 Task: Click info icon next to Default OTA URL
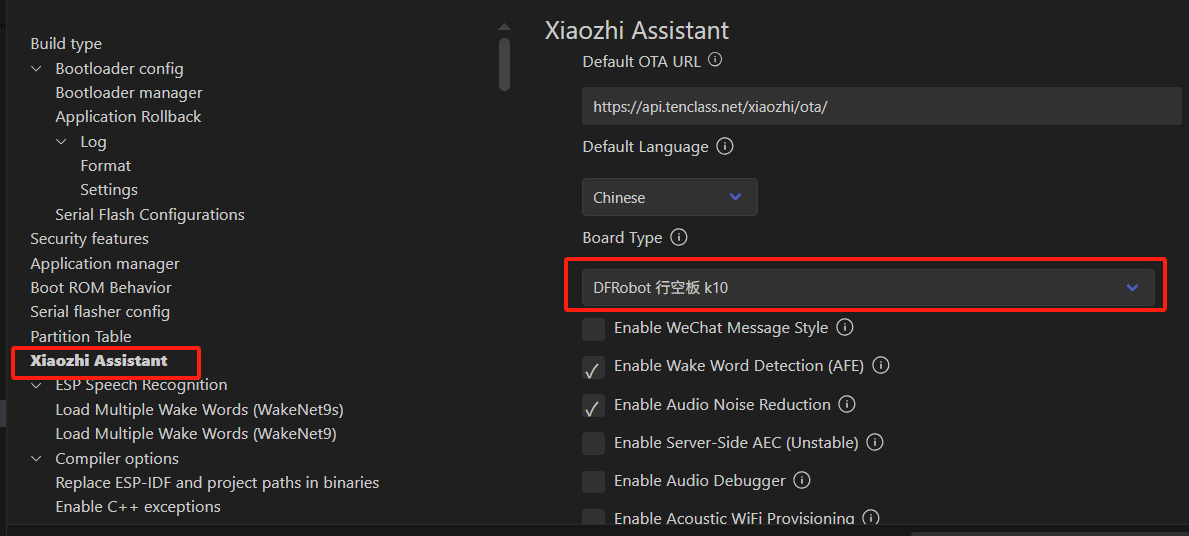(x=715, y=60)
